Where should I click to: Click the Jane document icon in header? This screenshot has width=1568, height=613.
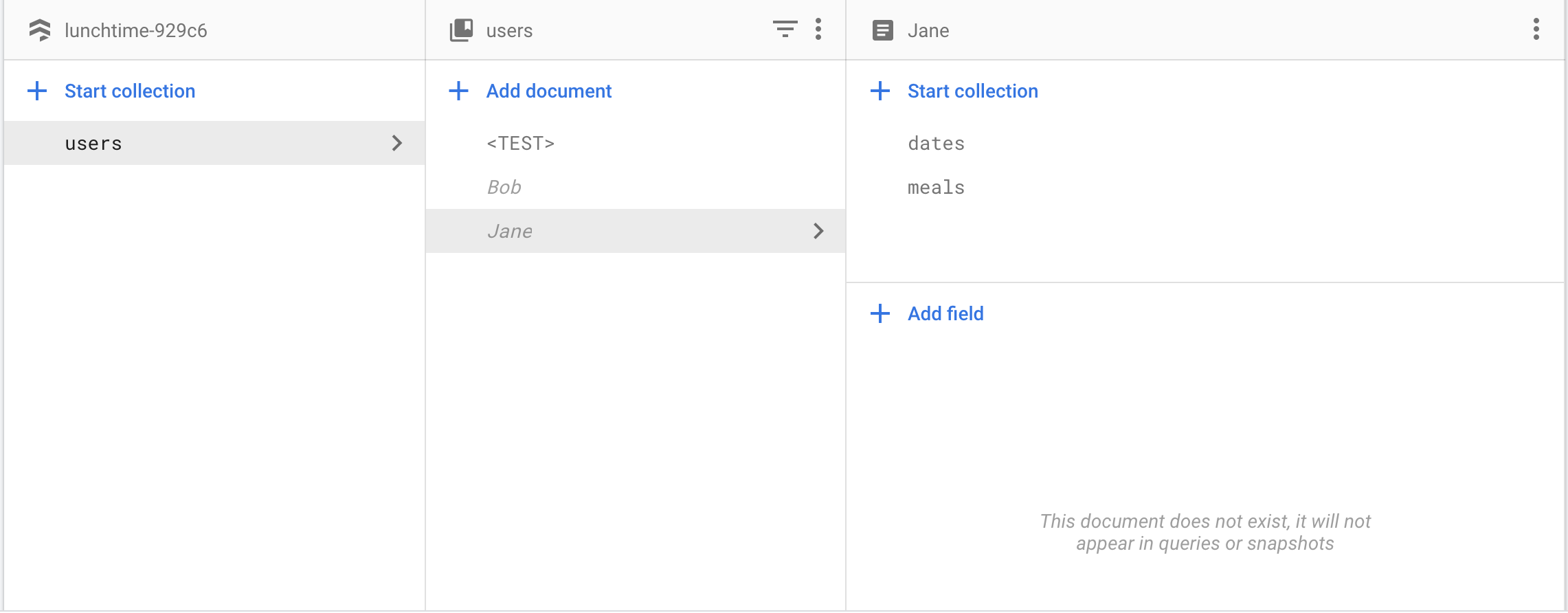pyautogui.click(x=882, y=30)
